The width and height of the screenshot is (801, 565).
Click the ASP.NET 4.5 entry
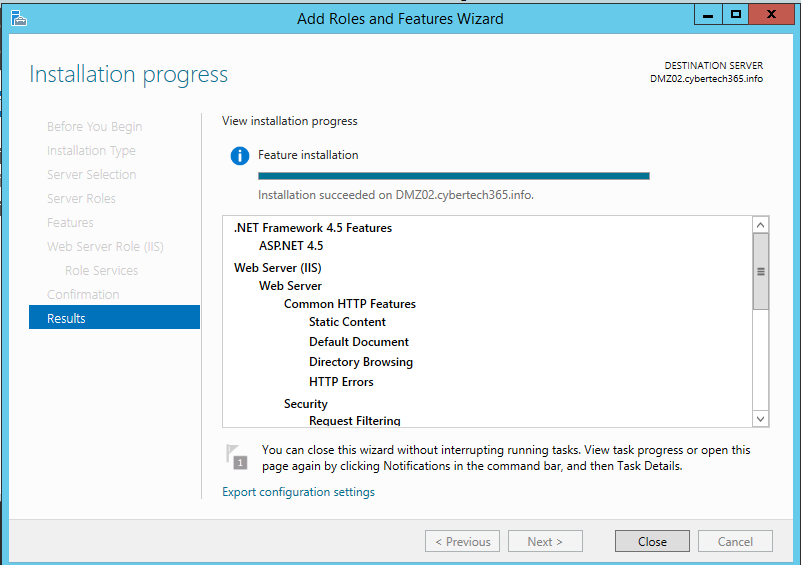pos(291,246)
